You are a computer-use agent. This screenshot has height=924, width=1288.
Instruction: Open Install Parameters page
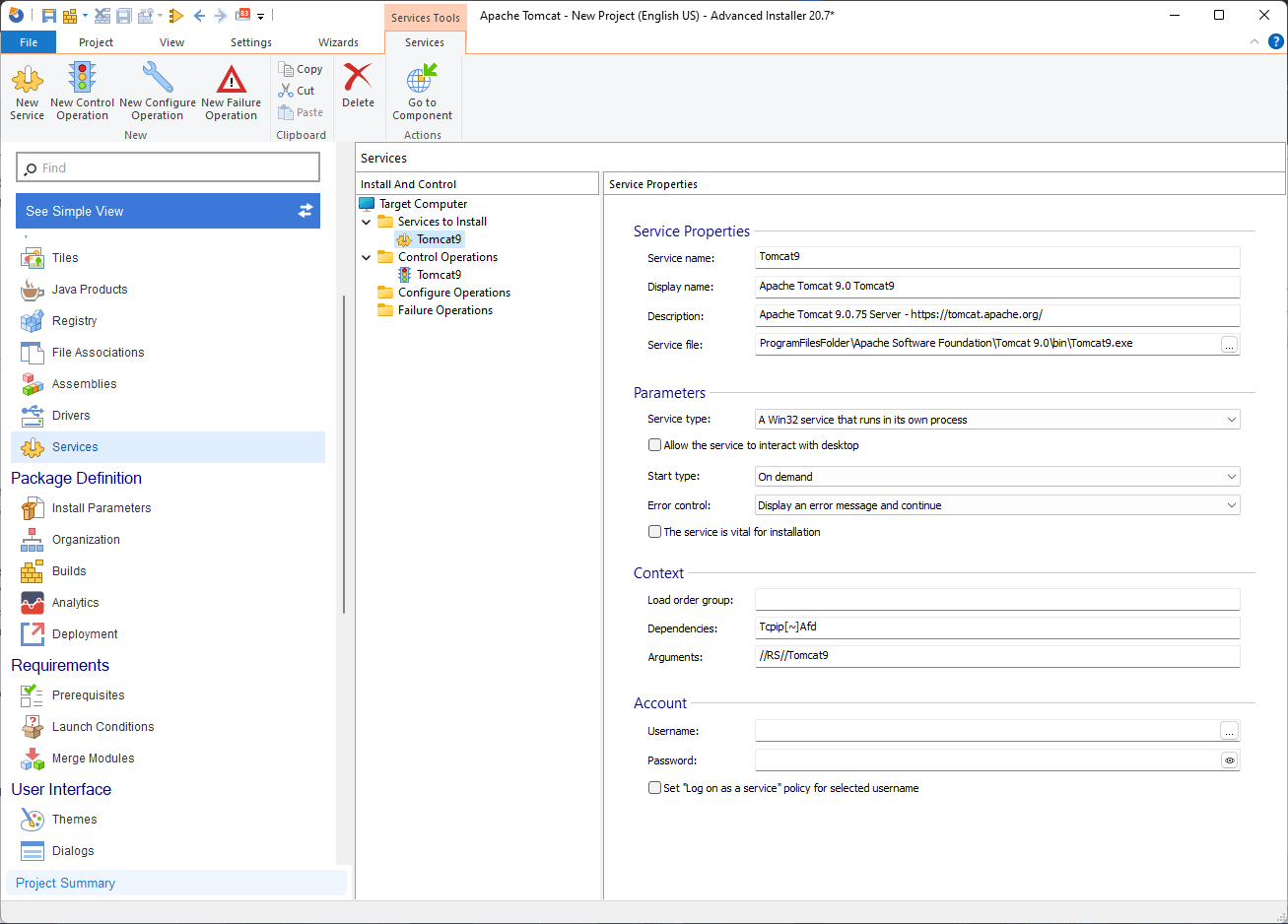pos(102,508)
